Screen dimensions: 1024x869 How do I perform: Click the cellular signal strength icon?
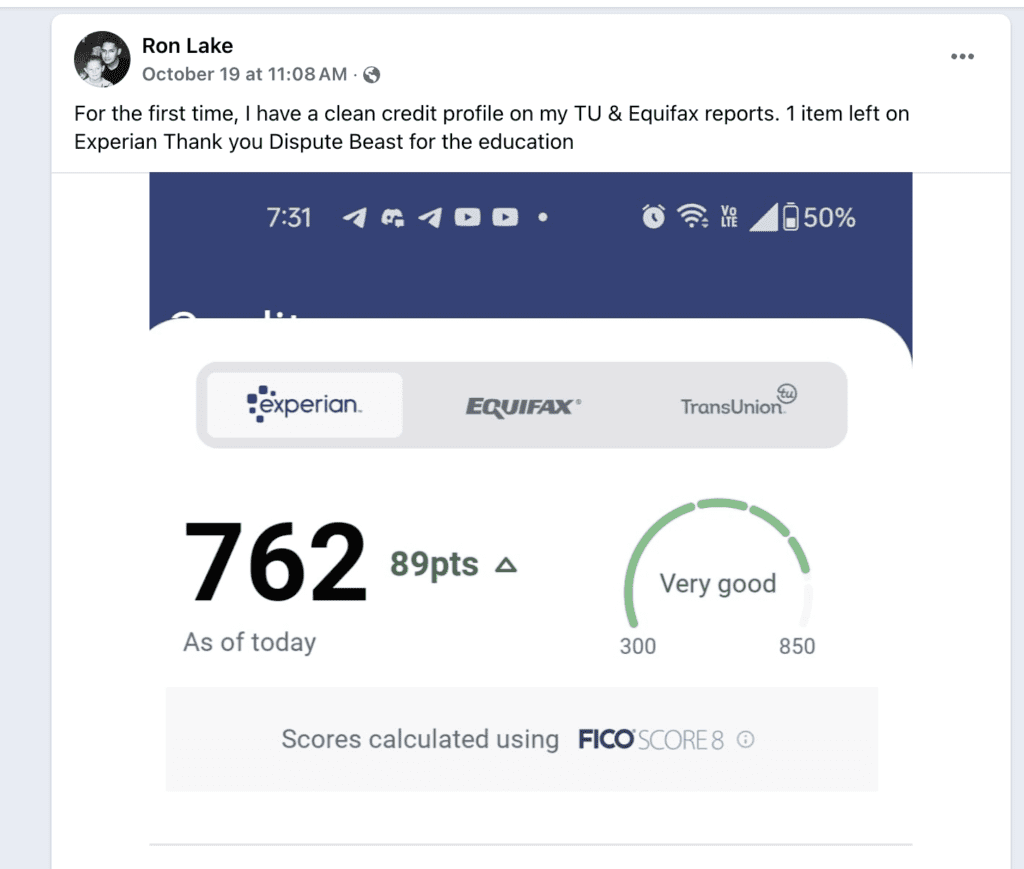(x=763, y=217)
